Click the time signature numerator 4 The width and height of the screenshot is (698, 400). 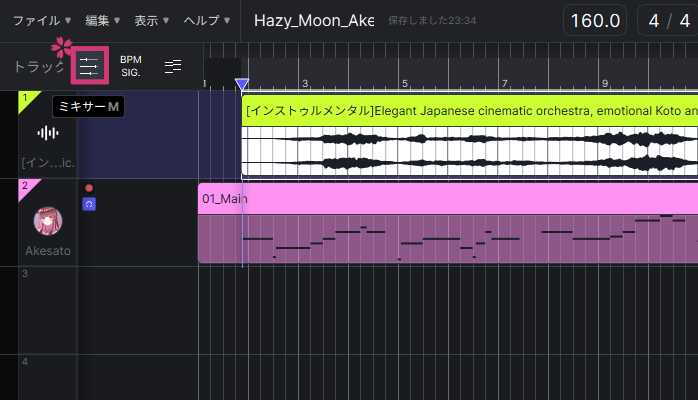click(x=654, y=20)
